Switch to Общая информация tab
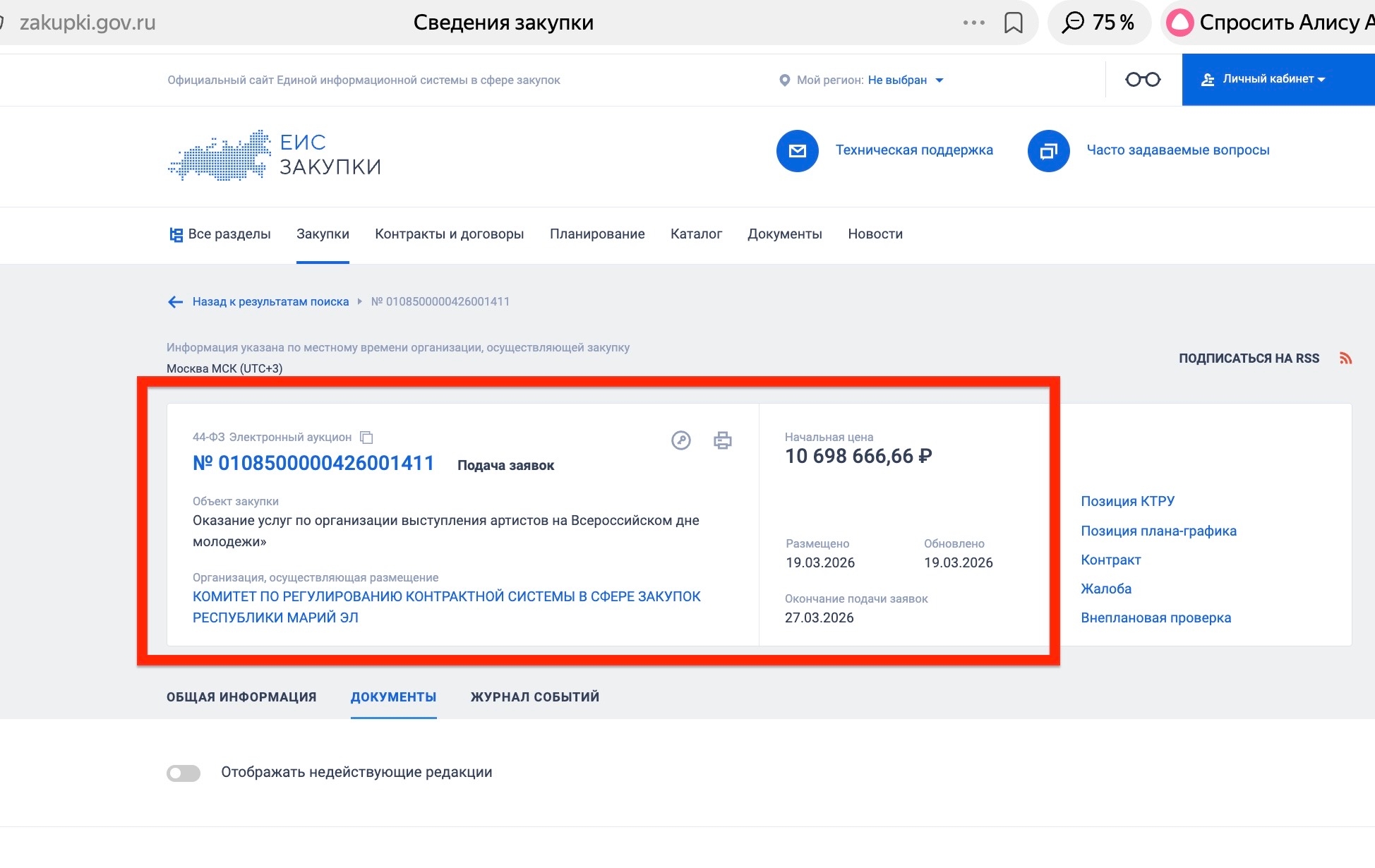This screenshot has height=868, width=1375. pyautogui.click(x=241, y=697)
